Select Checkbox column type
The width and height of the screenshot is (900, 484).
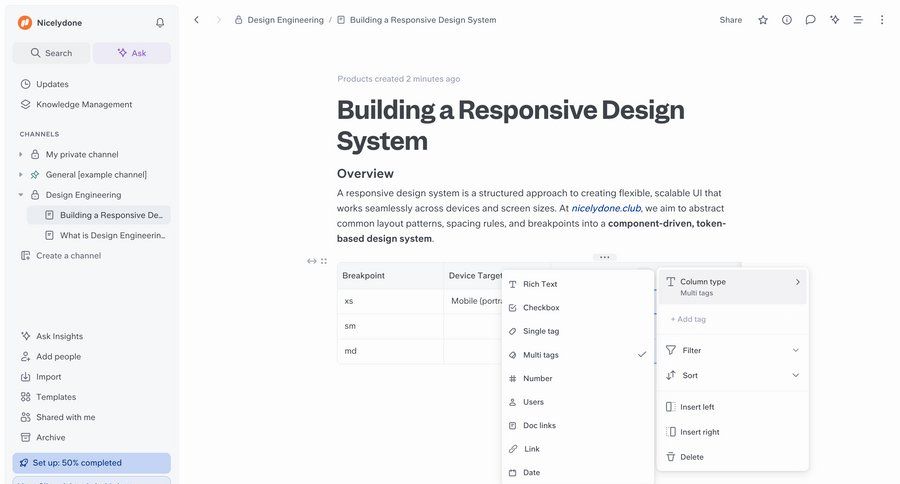tap(540, 308)
